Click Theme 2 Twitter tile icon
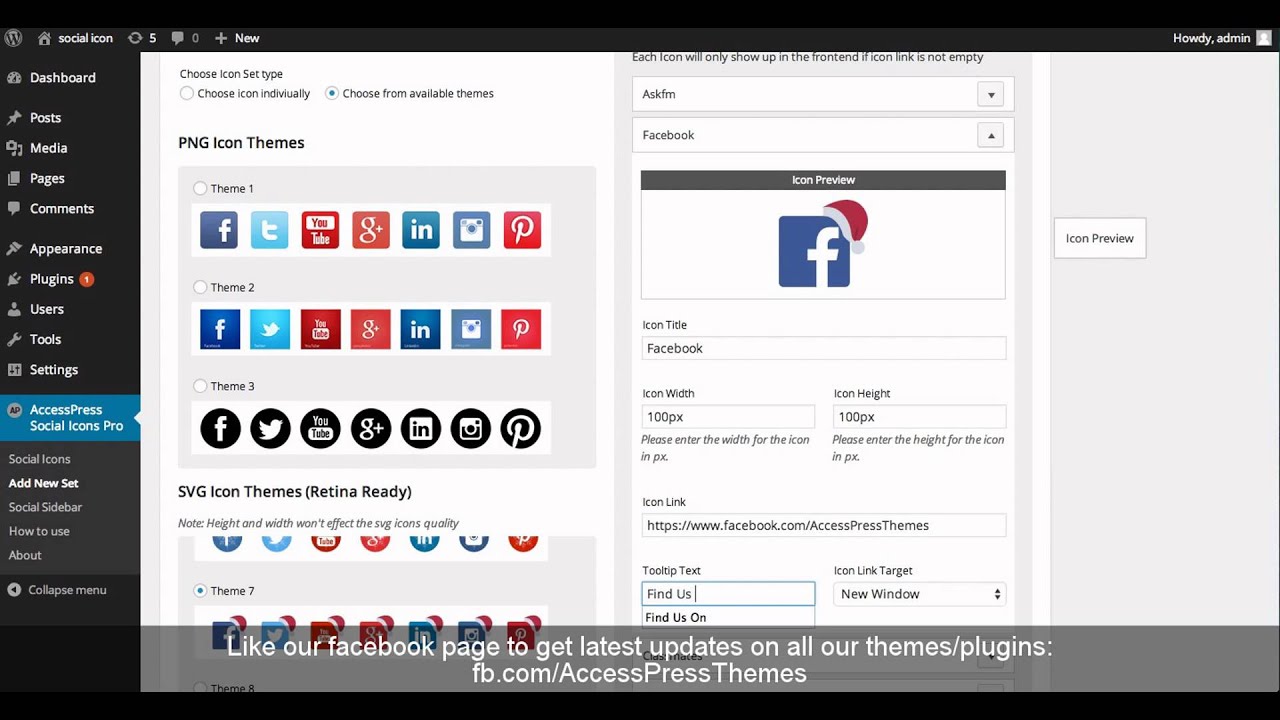Image resolution: width=1280 pixels, height=720 pixels. click(270, 329)
